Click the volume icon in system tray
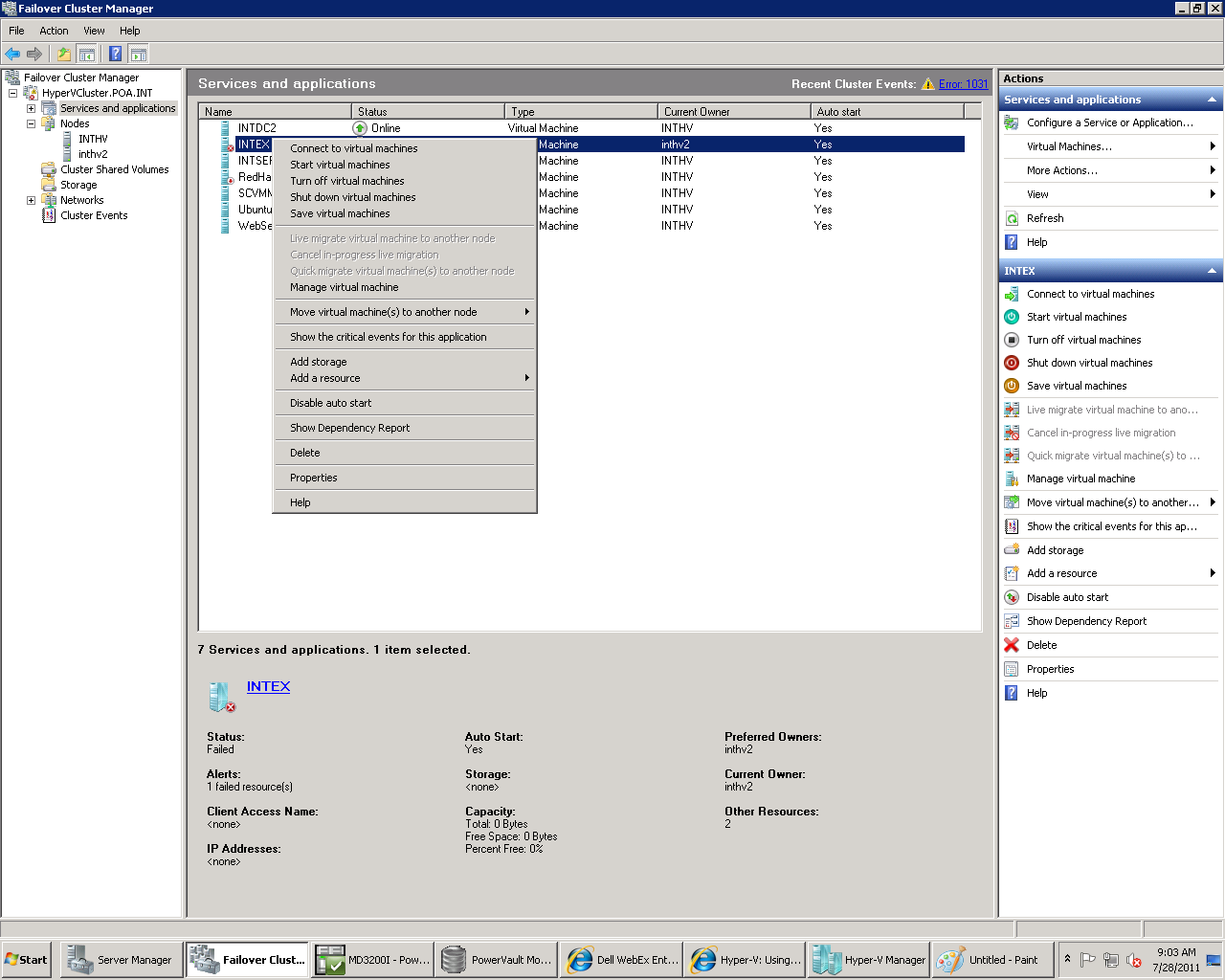Image resolution: width=1225 pixels, height=980 pixels. (1134, 960)
